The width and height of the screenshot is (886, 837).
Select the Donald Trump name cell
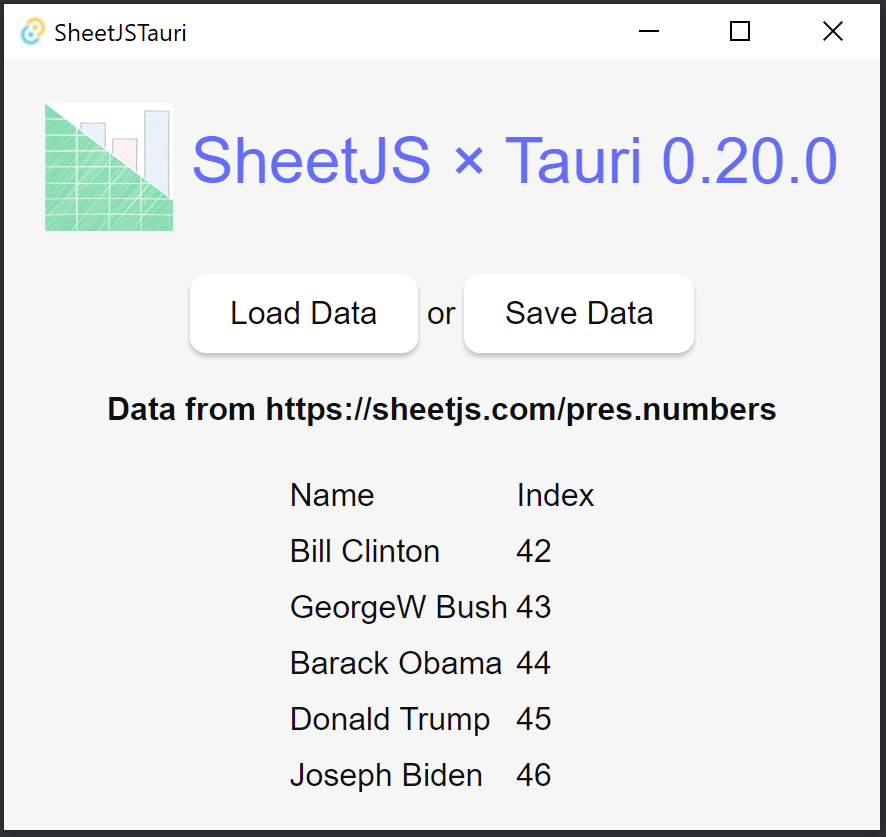click(x=390, y=719)
